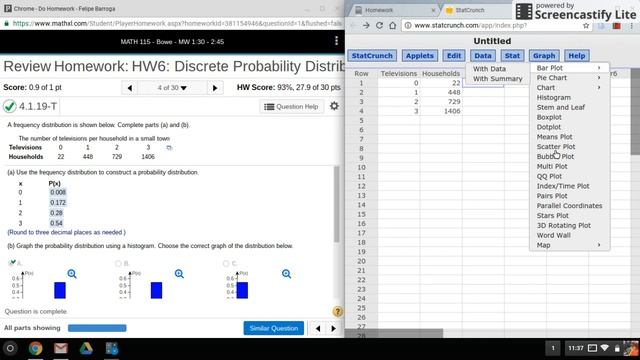Choose Dotplot from the Graph menu
The height and width of the screenshot is (360, 640).
(549, 127)
